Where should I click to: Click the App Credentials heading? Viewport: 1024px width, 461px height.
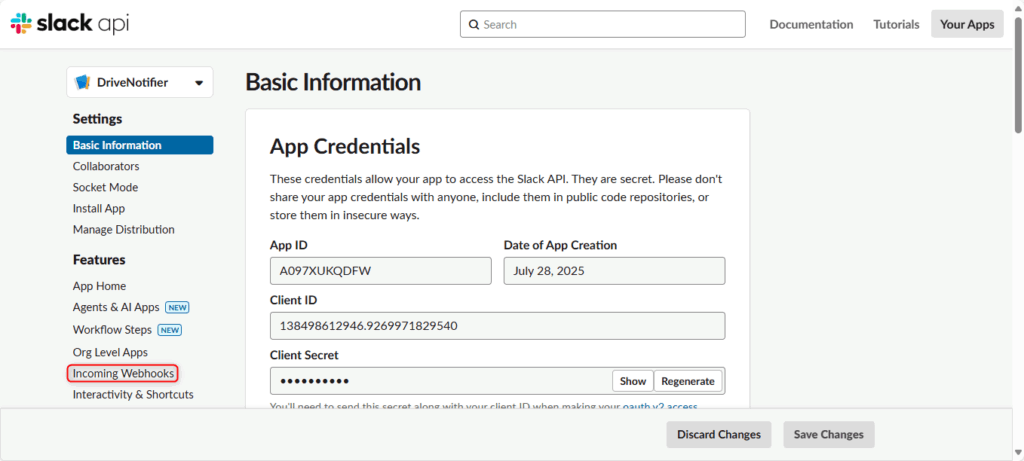pyautogui.click(x=345, y=146)
